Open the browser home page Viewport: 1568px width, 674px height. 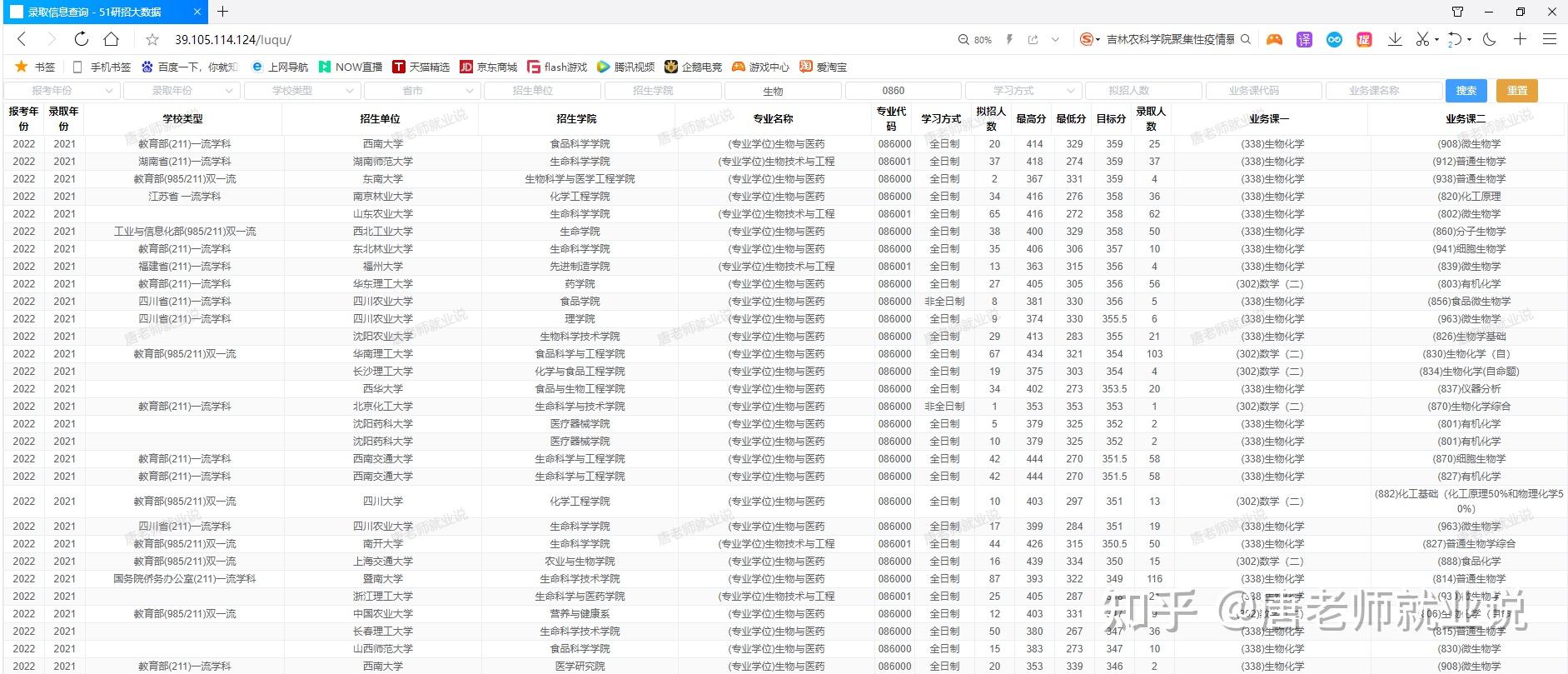coord(111,39)
